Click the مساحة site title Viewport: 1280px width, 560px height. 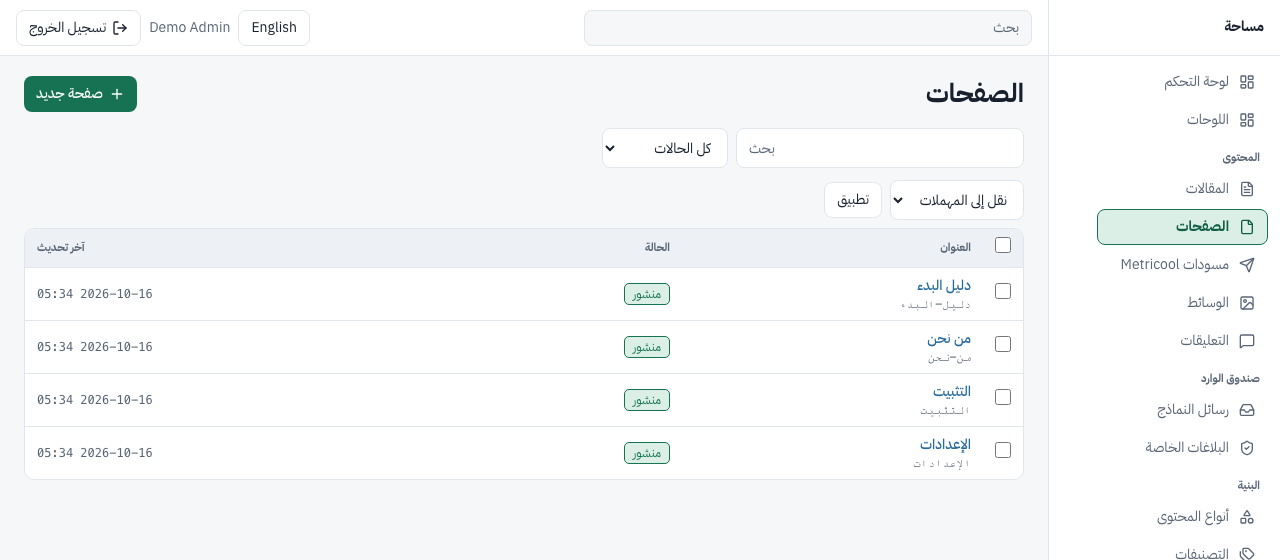[x=1244, y=27]
